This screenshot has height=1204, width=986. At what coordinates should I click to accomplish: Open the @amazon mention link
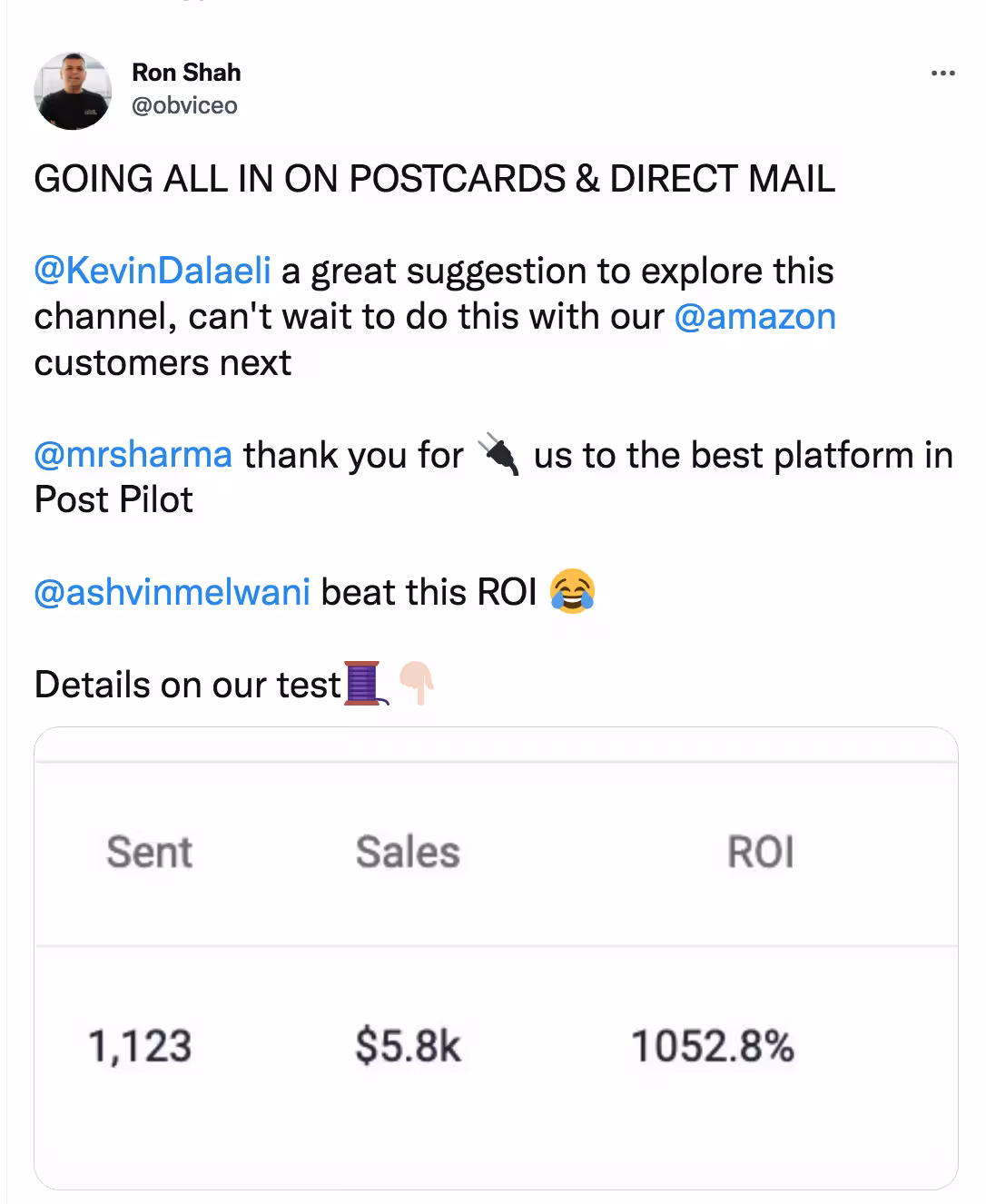pyautogui.click(x=754, y=317)
